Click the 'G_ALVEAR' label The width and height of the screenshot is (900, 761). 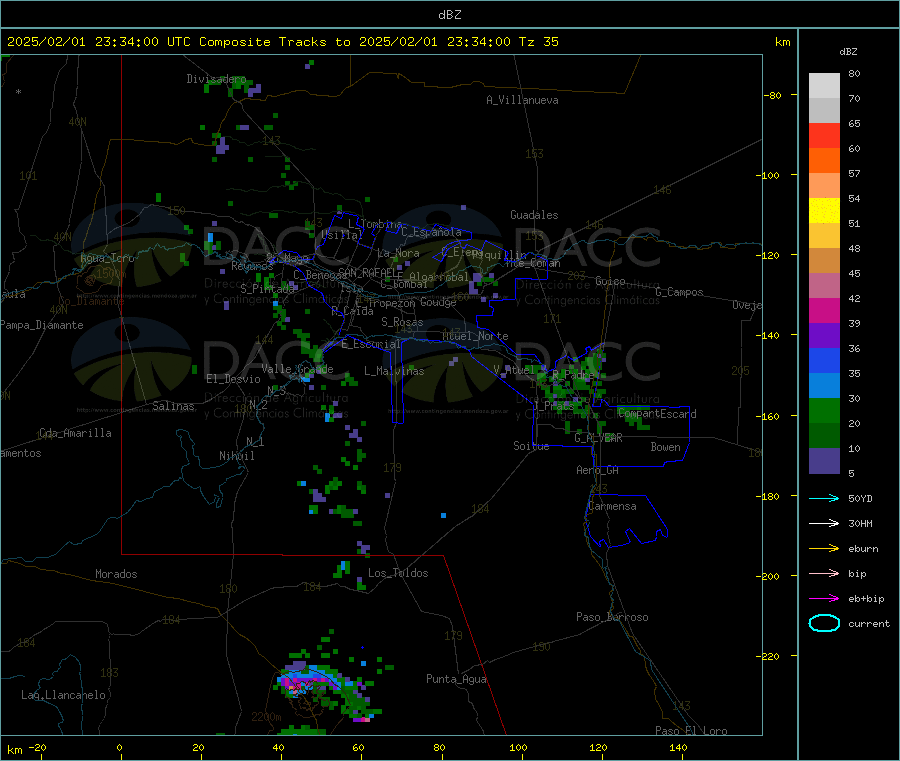[598, 438]
